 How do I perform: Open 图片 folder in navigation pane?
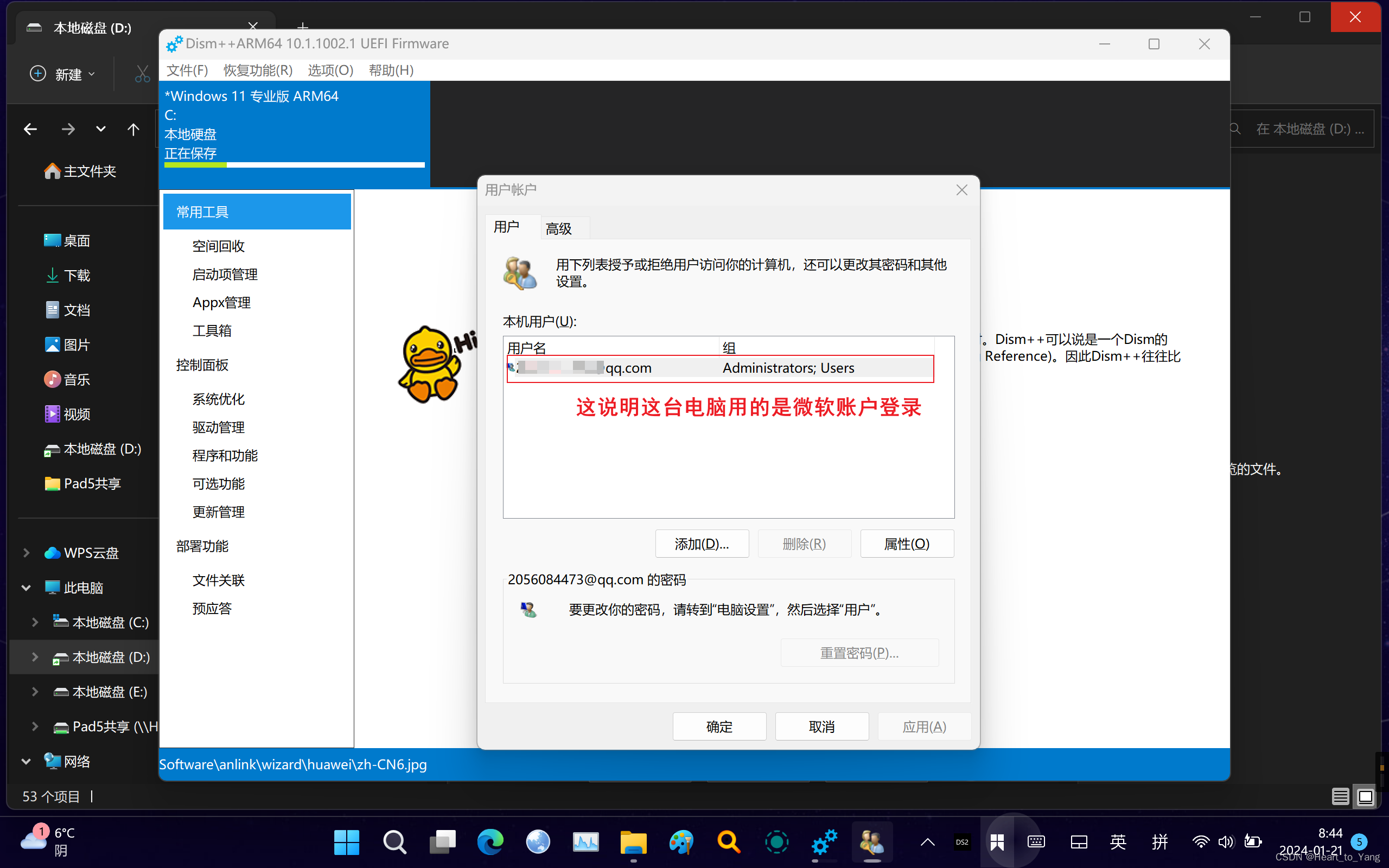pyautogui.click(x=67, y=344)
